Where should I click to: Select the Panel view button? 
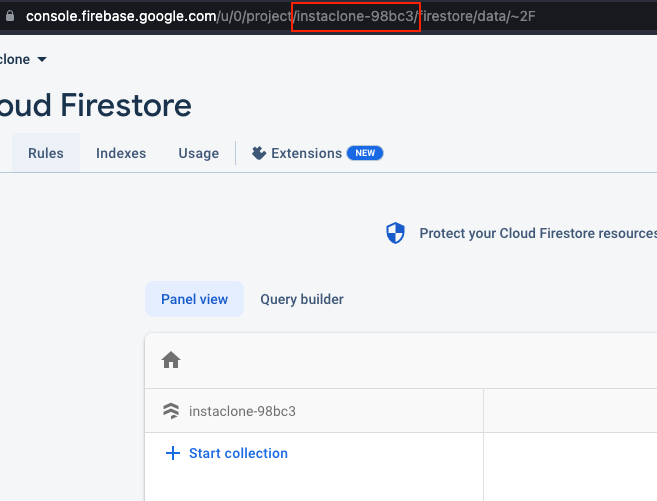pyautogui.click(x=194, y=299)
